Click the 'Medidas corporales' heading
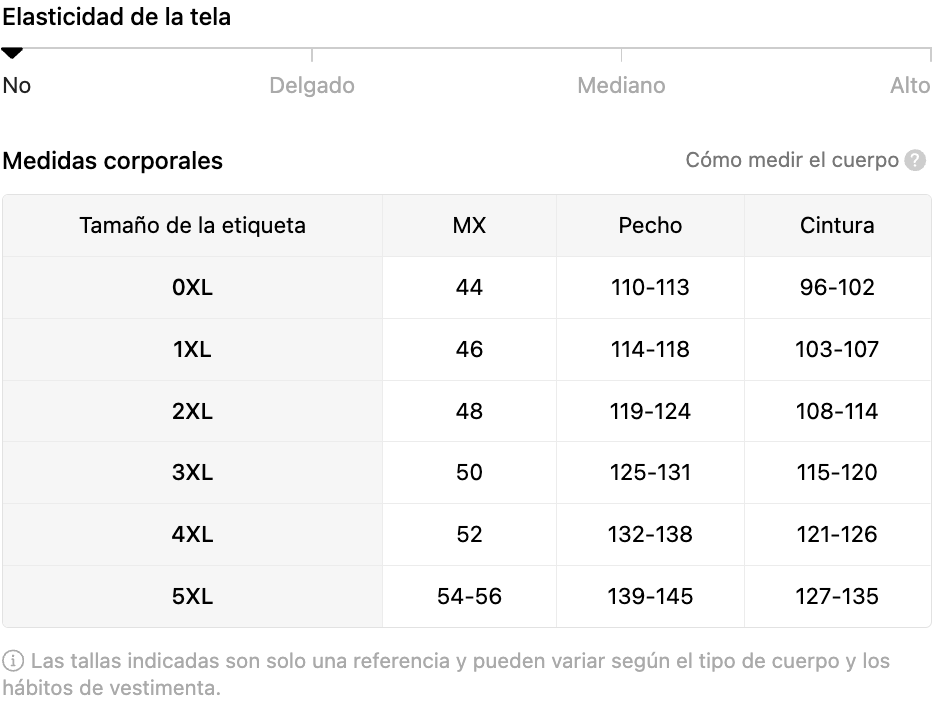Viewport: 952px width, 710px height. click(113, 161)
